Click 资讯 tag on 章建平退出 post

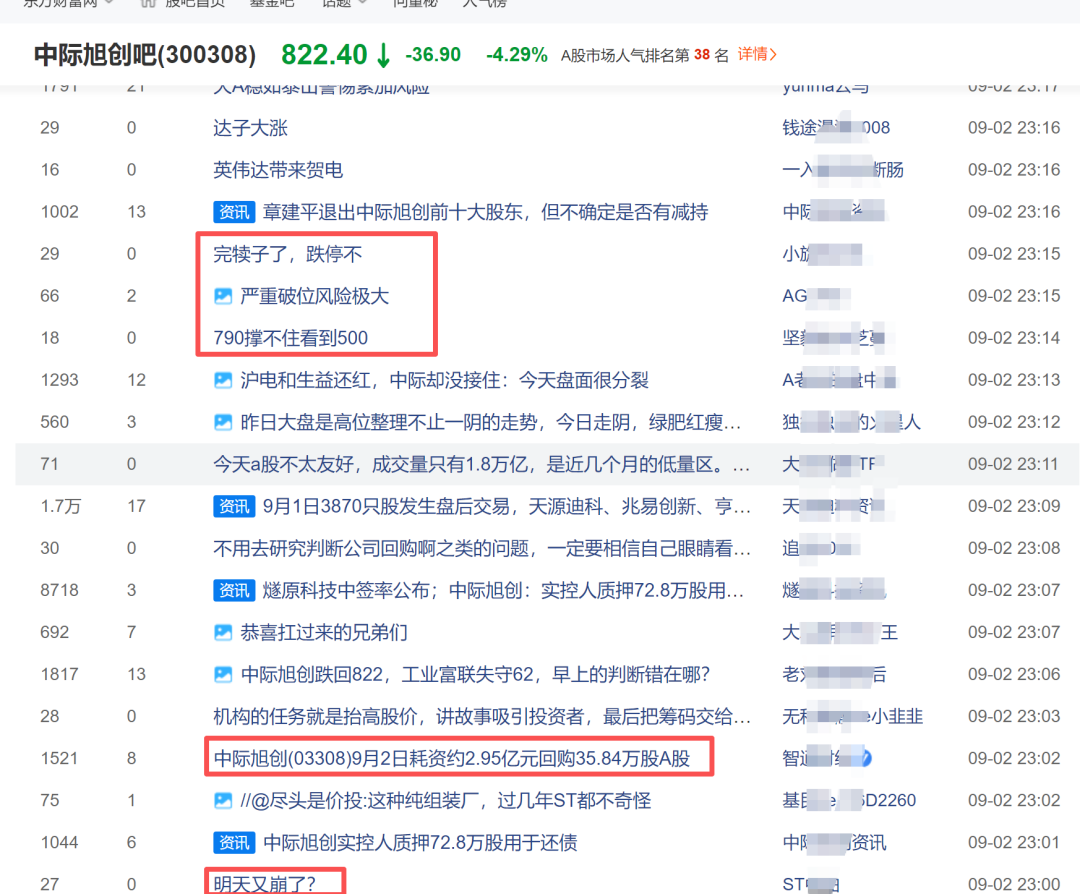click(234, 212)
